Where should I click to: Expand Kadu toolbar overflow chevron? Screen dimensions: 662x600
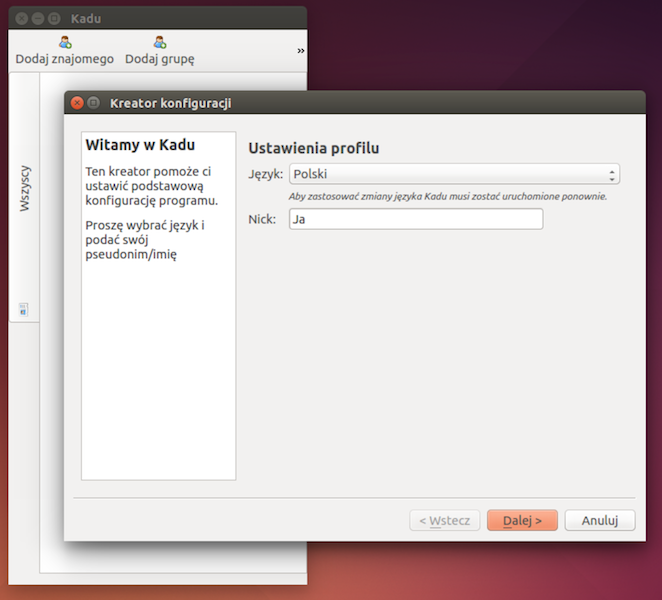coord(301,51)
